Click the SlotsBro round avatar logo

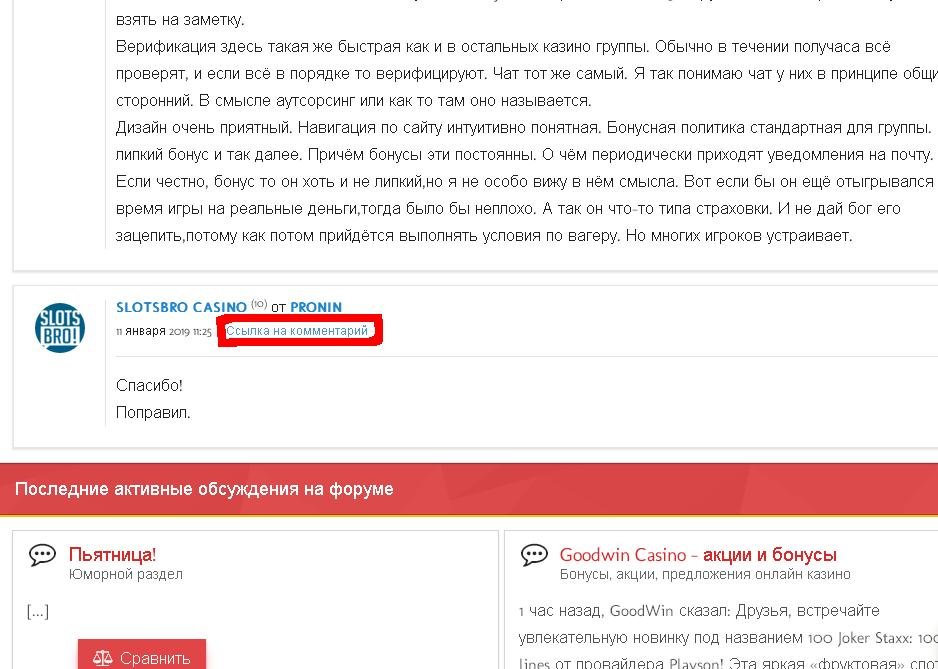click(x=60, y=327)
